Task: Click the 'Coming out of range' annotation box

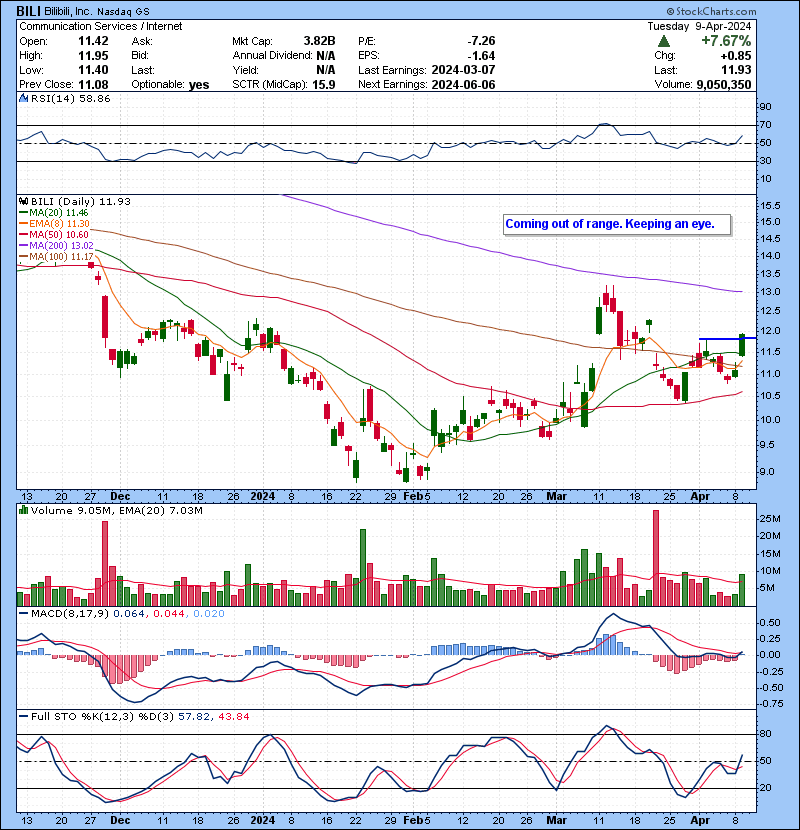Action: tap(617, 224)
